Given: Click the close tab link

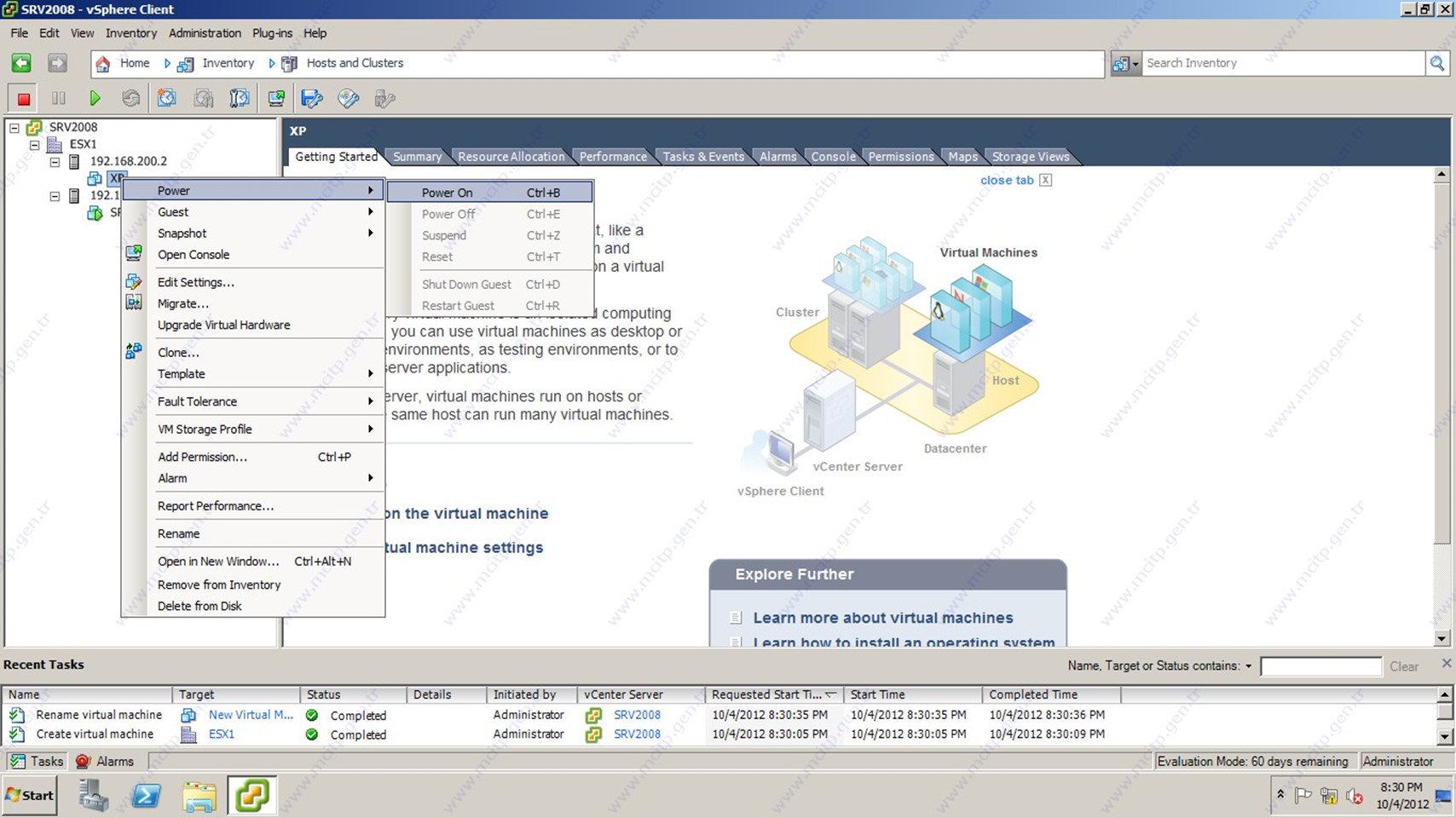Looking at the screenshot, I should tap(1007, 180).
